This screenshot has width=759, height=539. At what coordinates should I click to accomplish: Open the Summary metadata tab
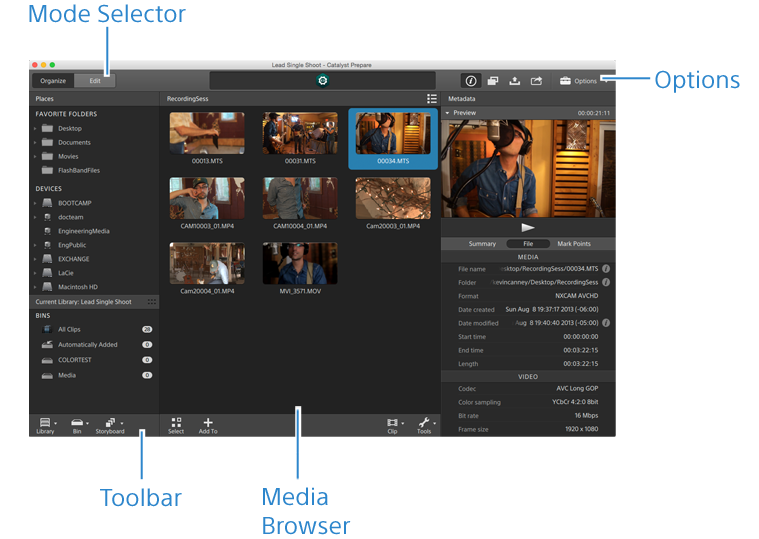point(482,243)
